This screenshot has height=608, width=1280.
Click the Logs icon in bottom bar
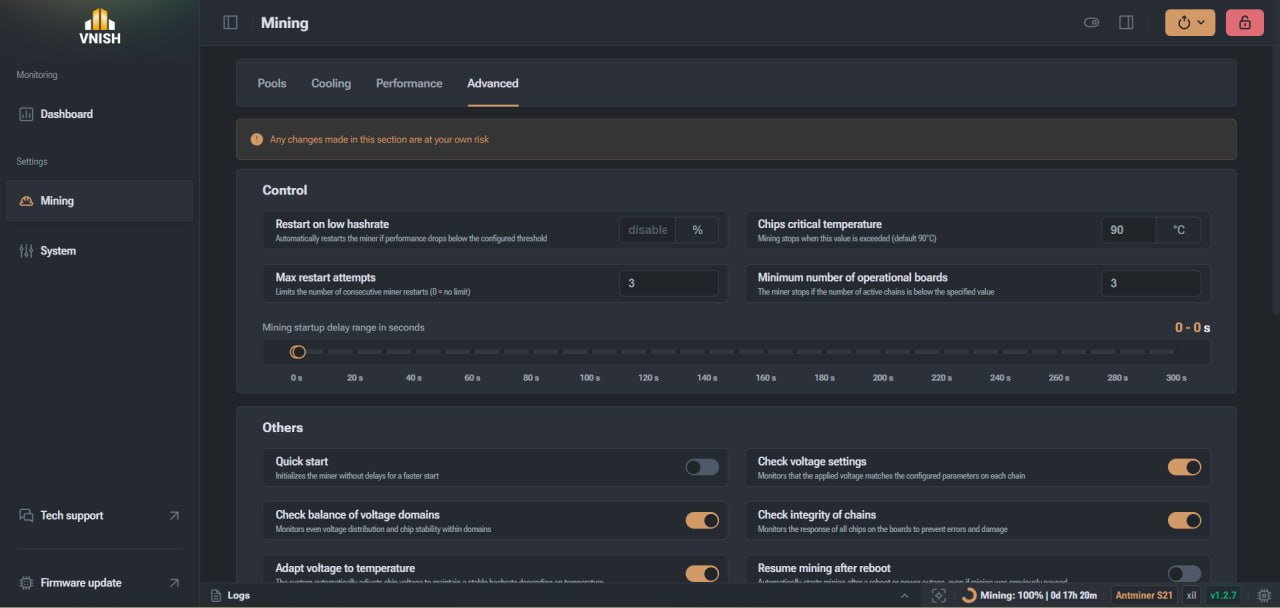(x=216, y=595)
